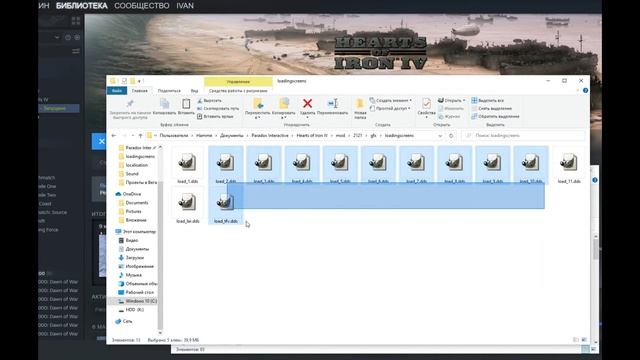The image size is (640, 360).
Task: Open Steam's СООБЩЕСТВО (Community) tab
Action: pos(142,6)
